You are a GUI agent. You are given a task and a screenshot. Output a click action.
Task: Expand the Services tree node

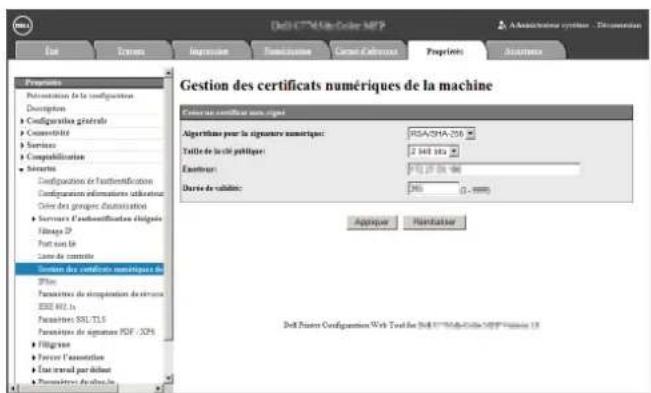(22, 145)
